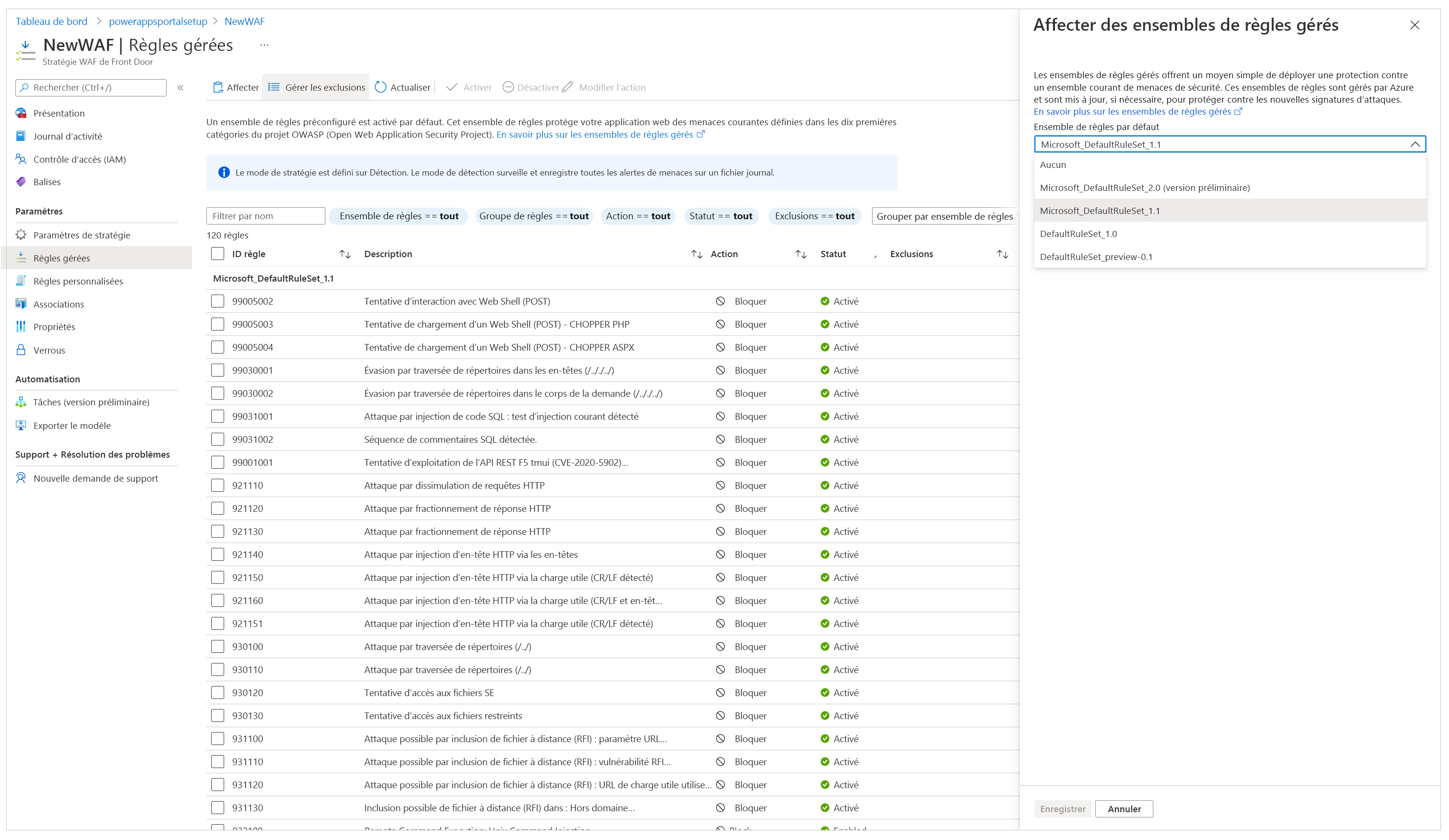Focus the Filtrer par nom field
This screenshot has width=1449, height=840.
[x=265, y=216]
